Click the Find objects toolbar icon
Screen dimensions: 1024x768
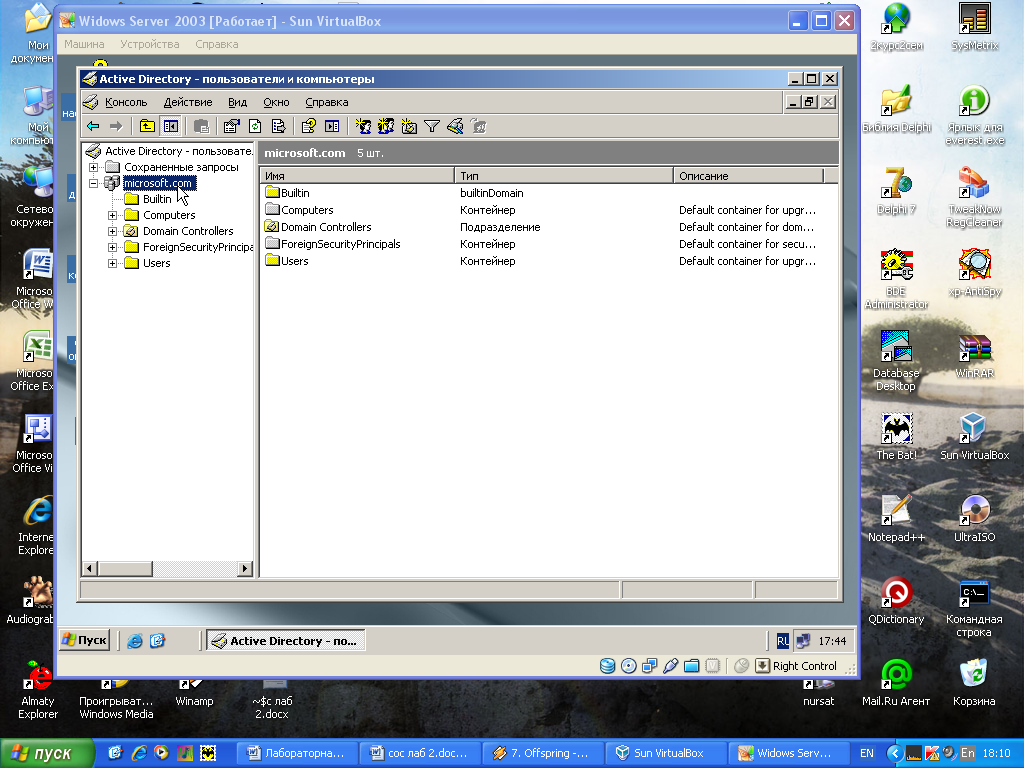pos(455,127)
